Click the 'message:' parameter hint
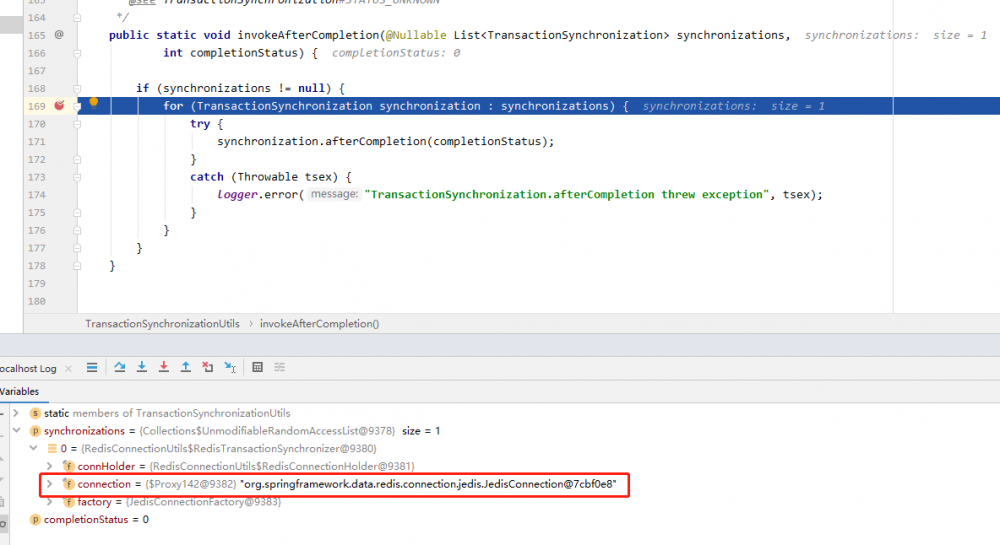Viewport: 1000px width, 545px height. point(334,194)
